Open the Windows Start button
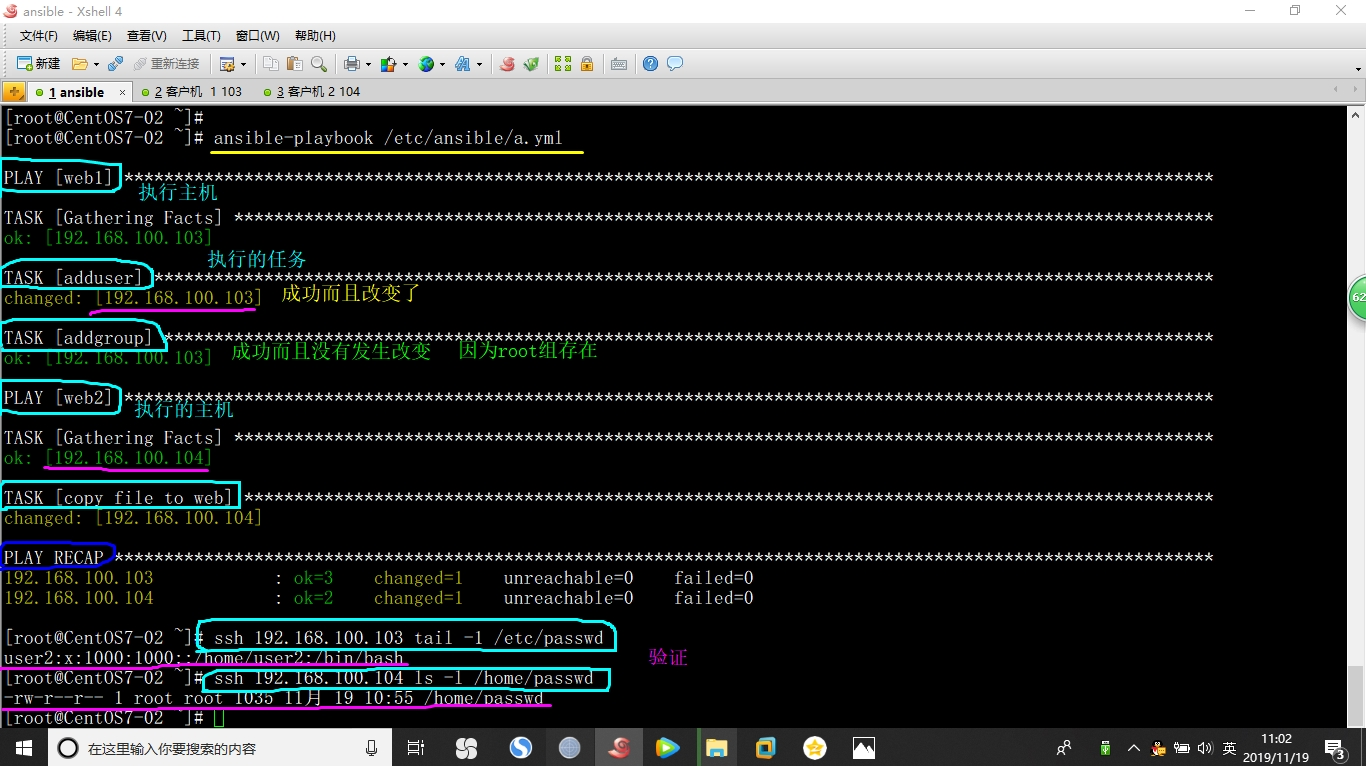This screenshot has width=1366, height=766. pyautogui.click(x=23, y=747)
